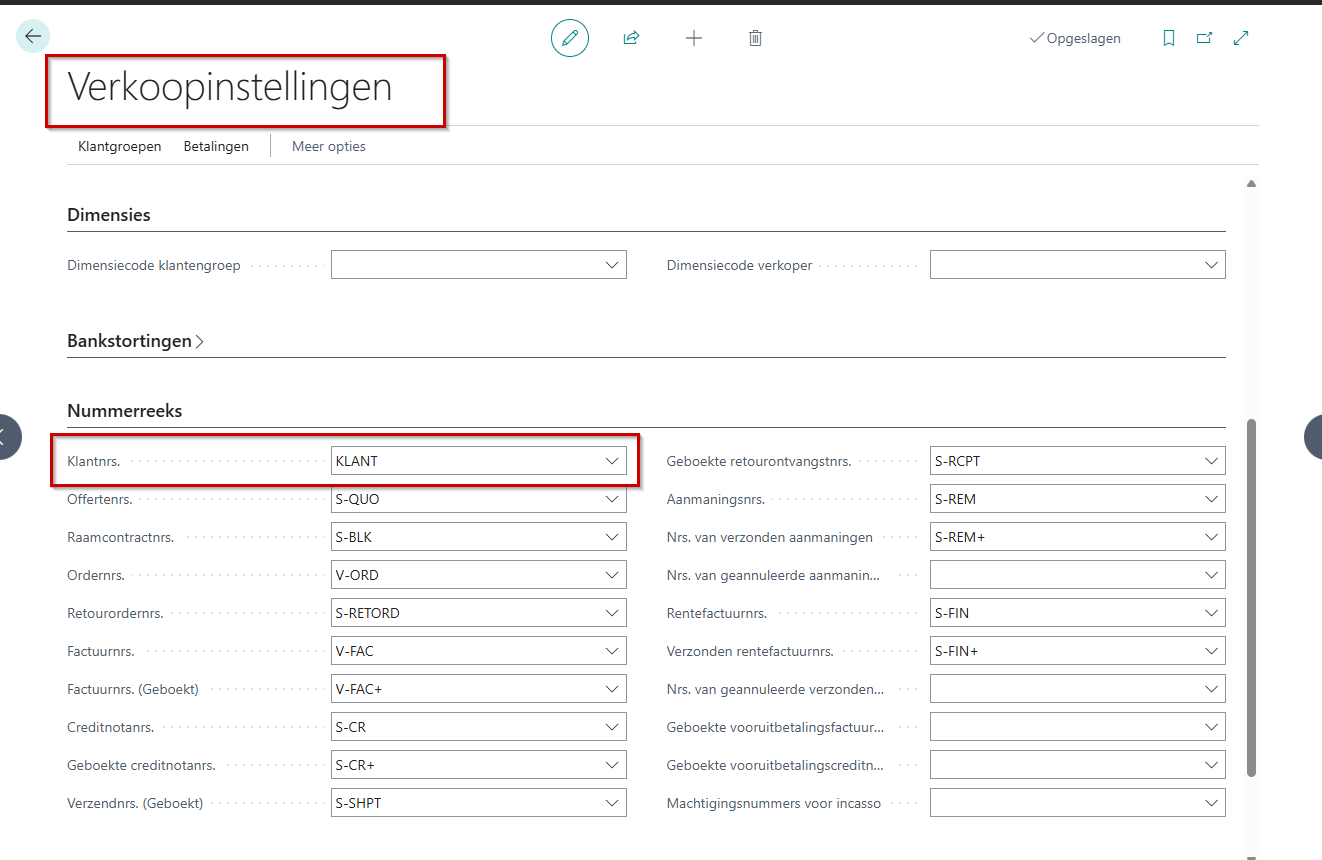
Task: Open Dimensiecode klantengroep dropdown
Action: coord(612,265)
